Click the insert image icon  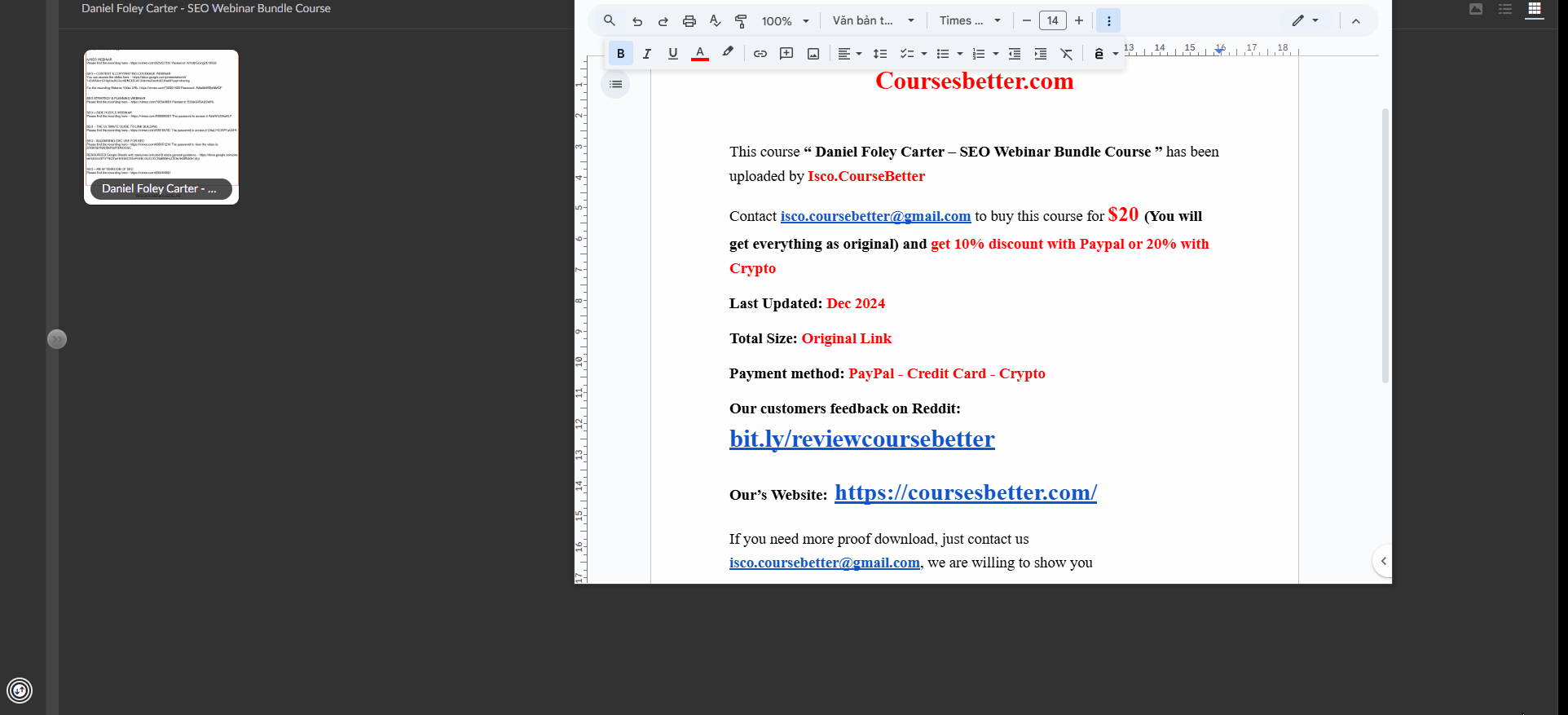pyautogui.click(x=813, y=54)
